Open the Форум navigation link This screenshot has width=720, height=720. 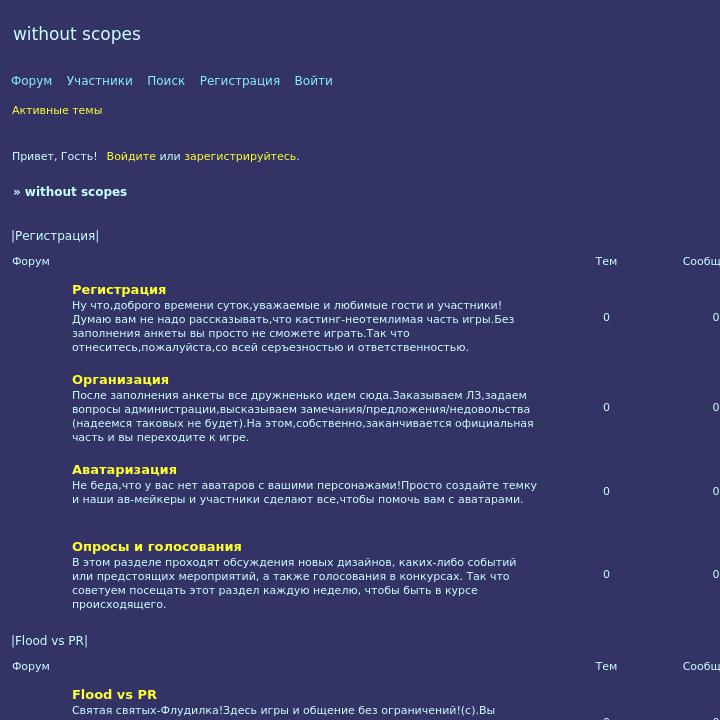31,81
